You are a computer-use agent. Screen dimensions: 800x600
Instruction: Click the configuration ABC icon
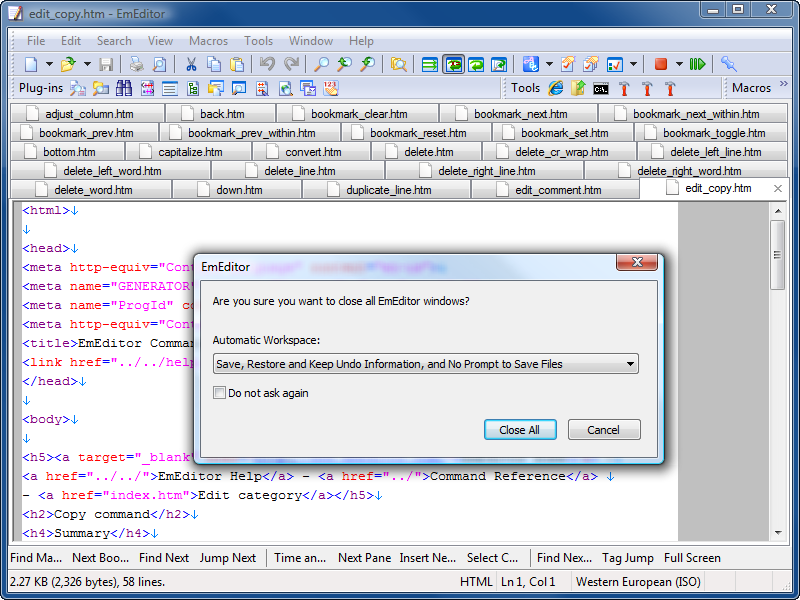tap(531, 64)
